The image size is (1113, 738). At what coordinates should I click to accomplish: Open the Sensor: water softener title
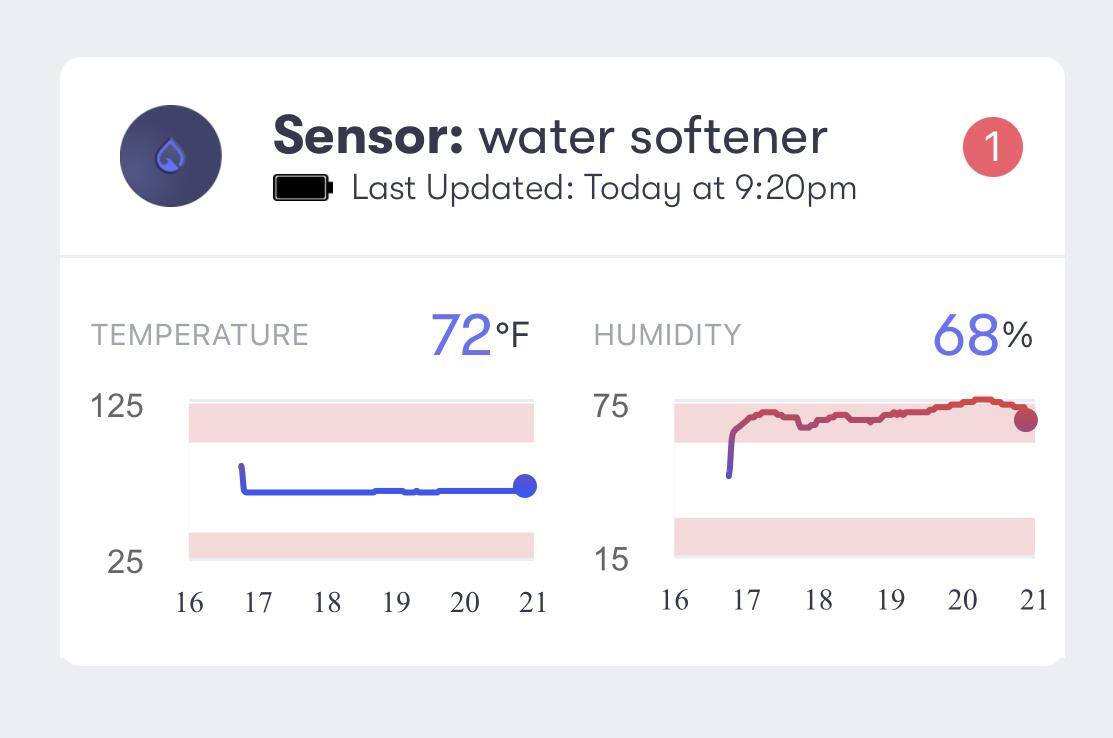coord(549,136)
